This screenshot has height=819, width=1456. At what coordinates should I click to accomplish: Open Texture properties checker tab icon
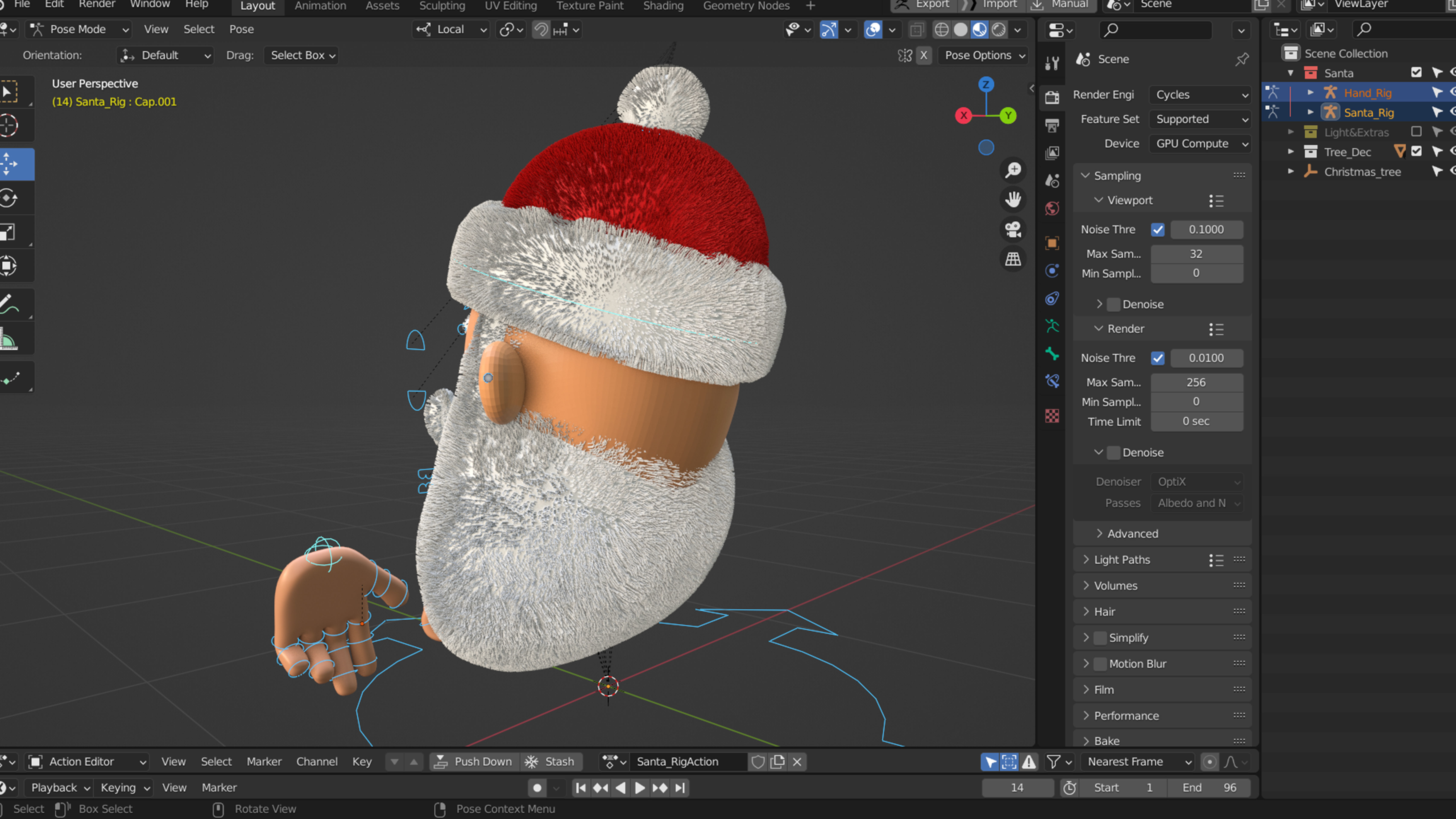tap(1052, 416)
